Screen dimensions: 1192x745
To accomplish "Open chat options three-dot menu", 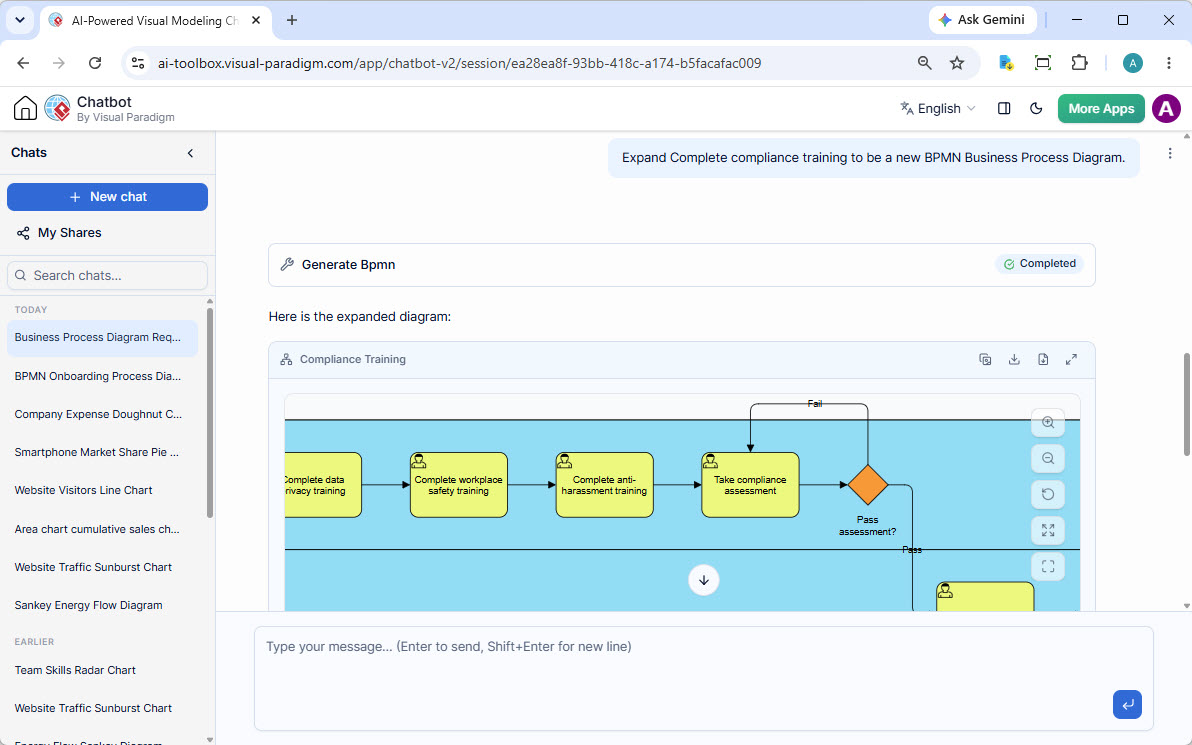I will [1170, 154].
